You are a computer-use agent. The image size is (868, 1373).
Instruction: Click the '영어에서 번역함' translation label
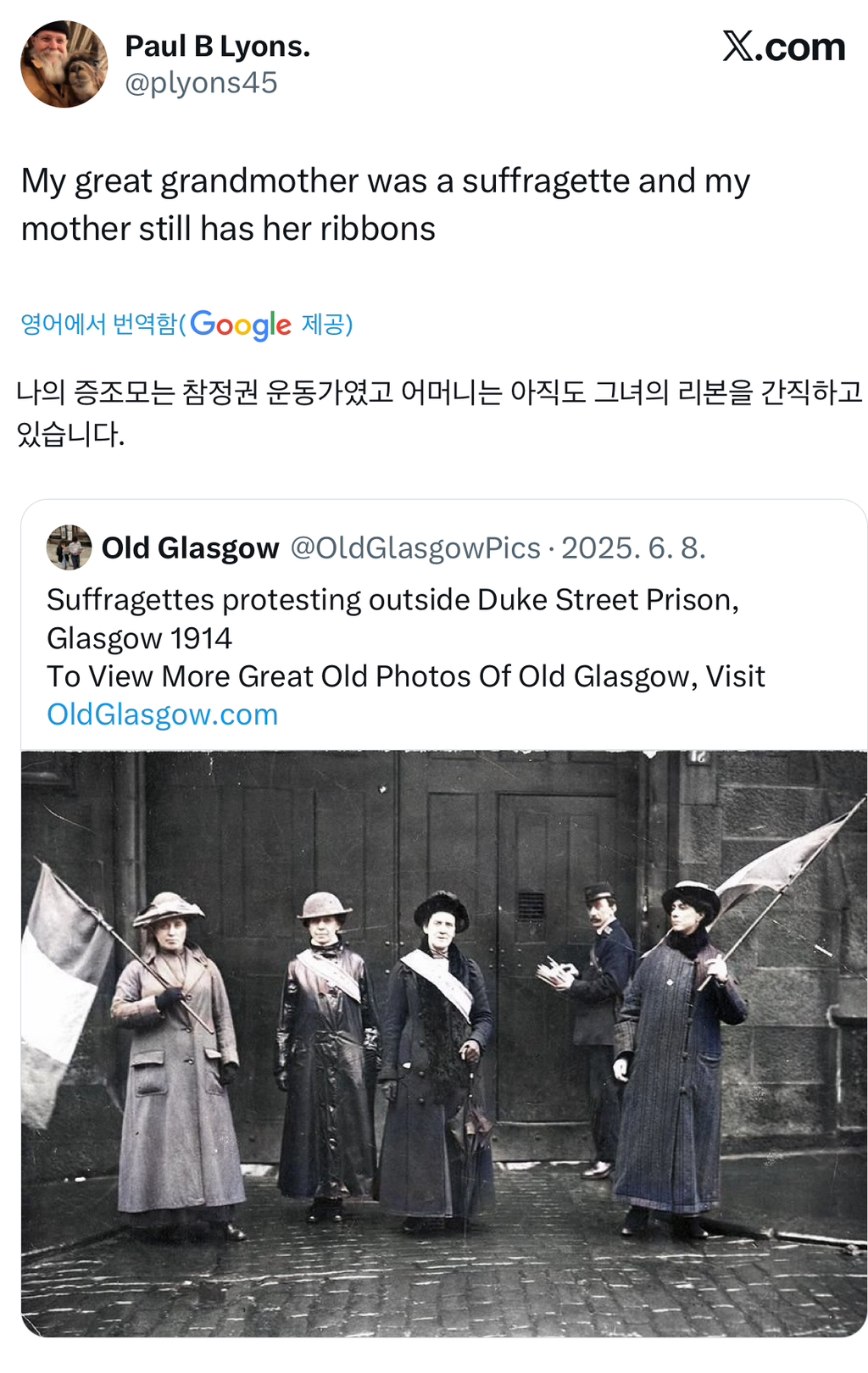[x=100, y=324]
